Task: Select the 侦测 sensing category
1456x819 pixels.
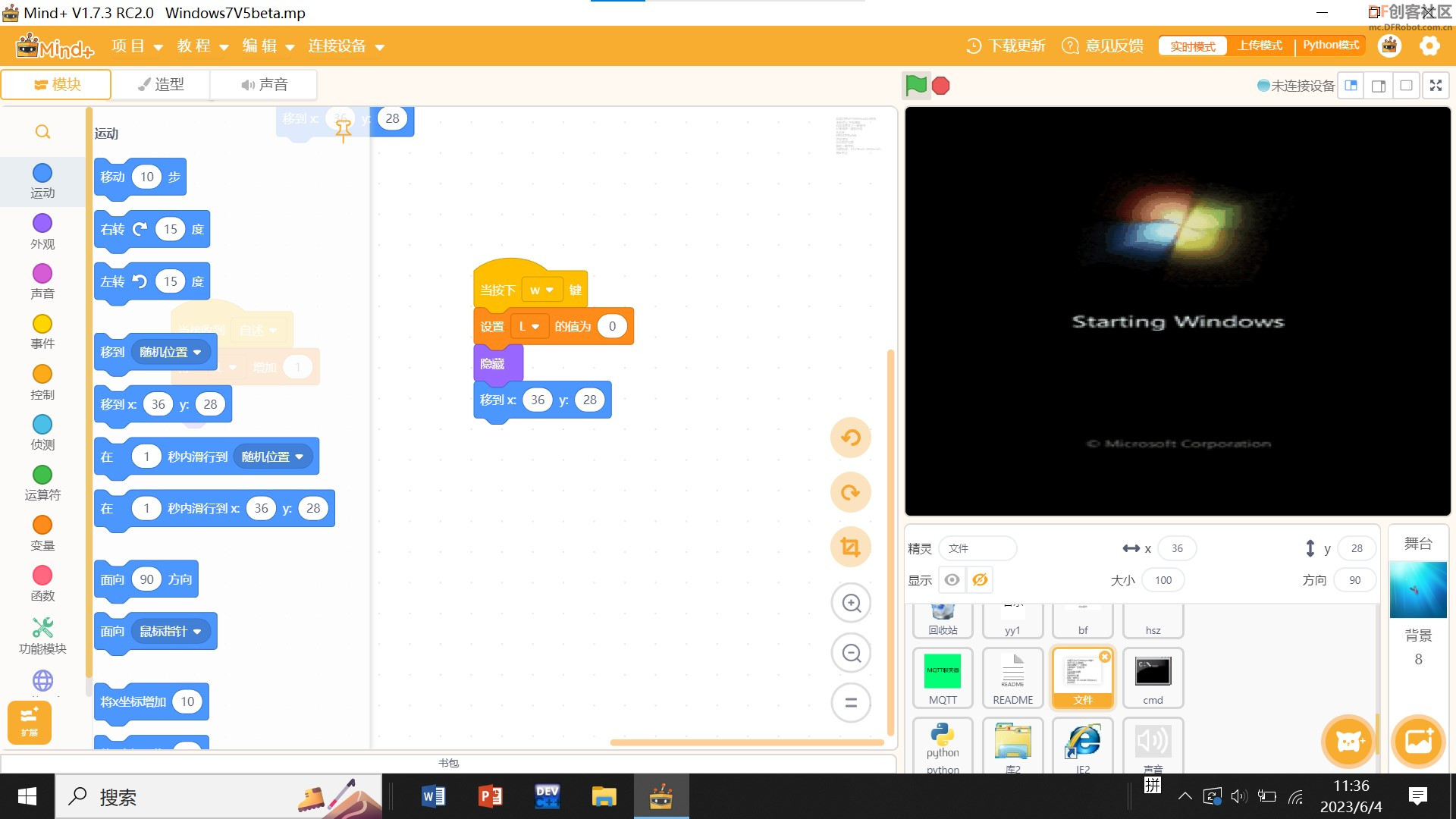Action: point(42,433)
